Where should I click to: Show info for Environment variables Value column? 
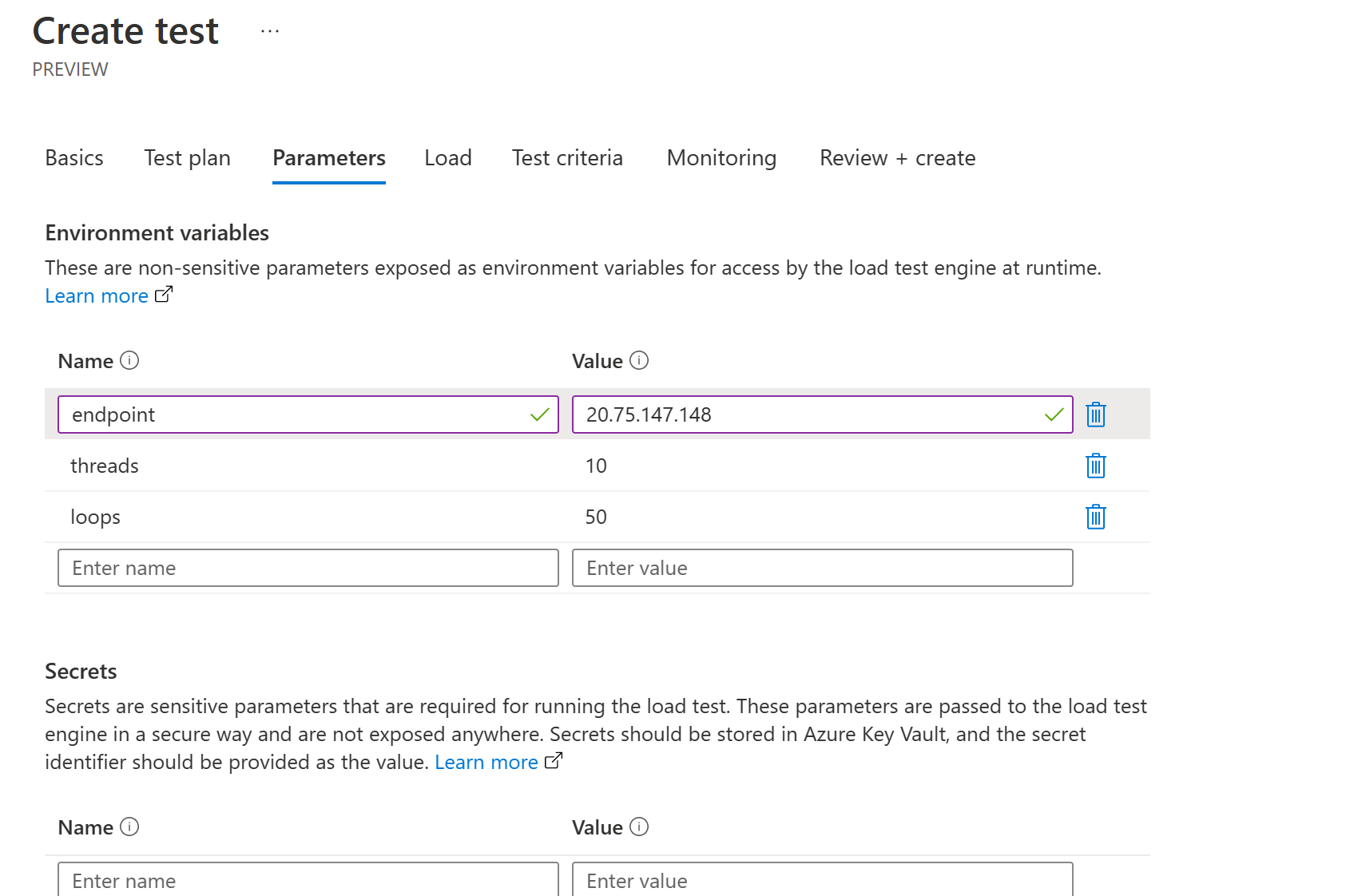[x=639, y=361]
